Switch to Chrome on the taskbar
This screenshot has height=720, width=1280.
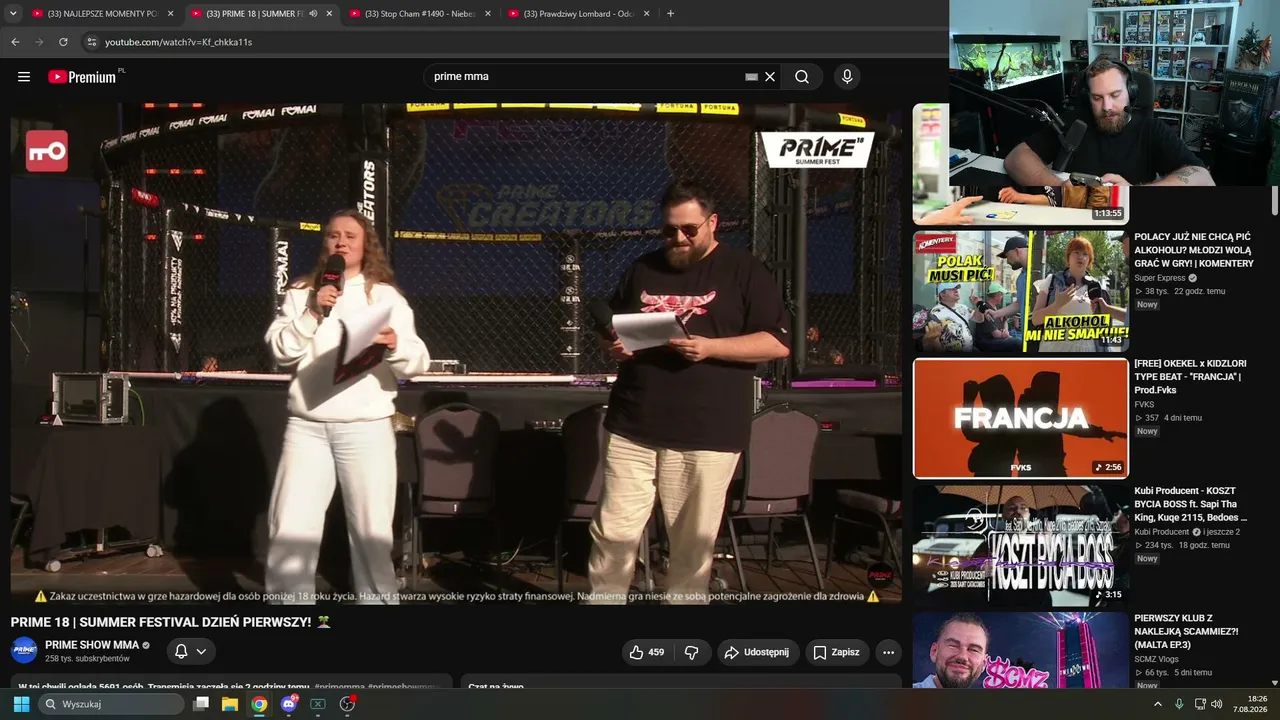coord(259,704)
